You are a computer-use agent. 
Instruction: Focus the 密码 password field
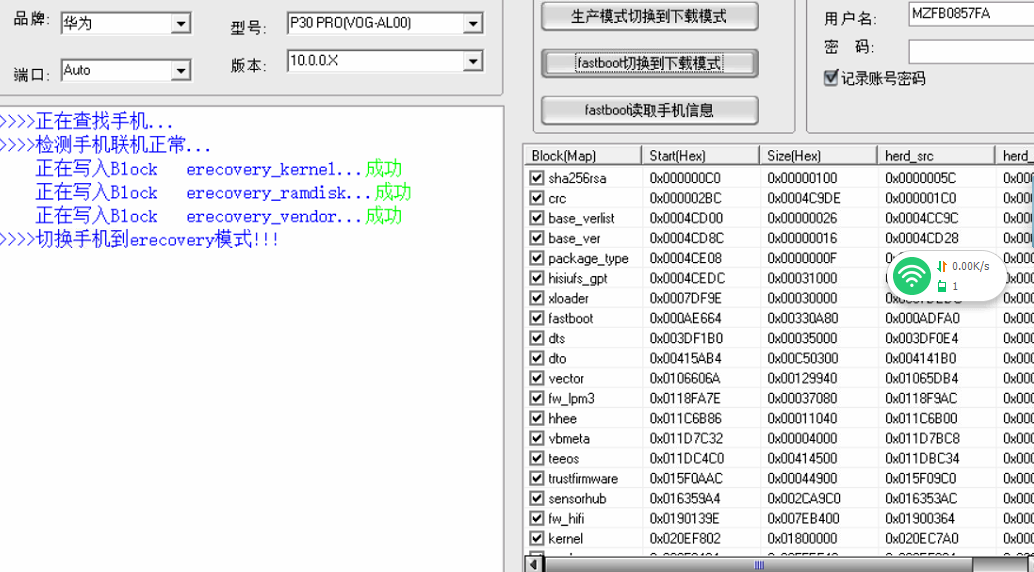971,51
